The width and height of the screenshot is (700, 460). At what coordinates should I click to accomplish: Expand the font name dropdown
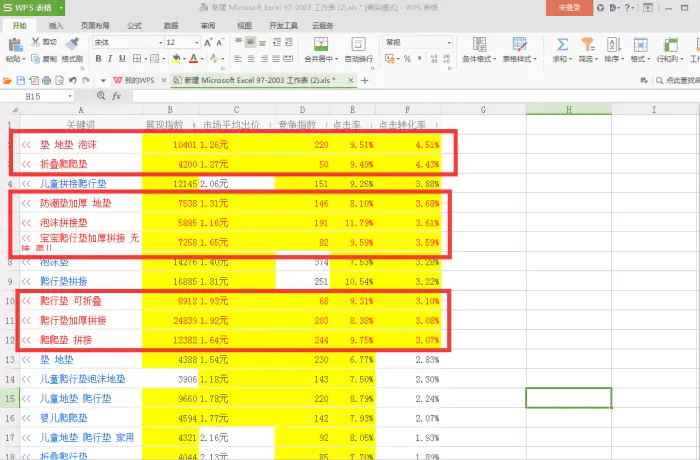click(160, 42)
